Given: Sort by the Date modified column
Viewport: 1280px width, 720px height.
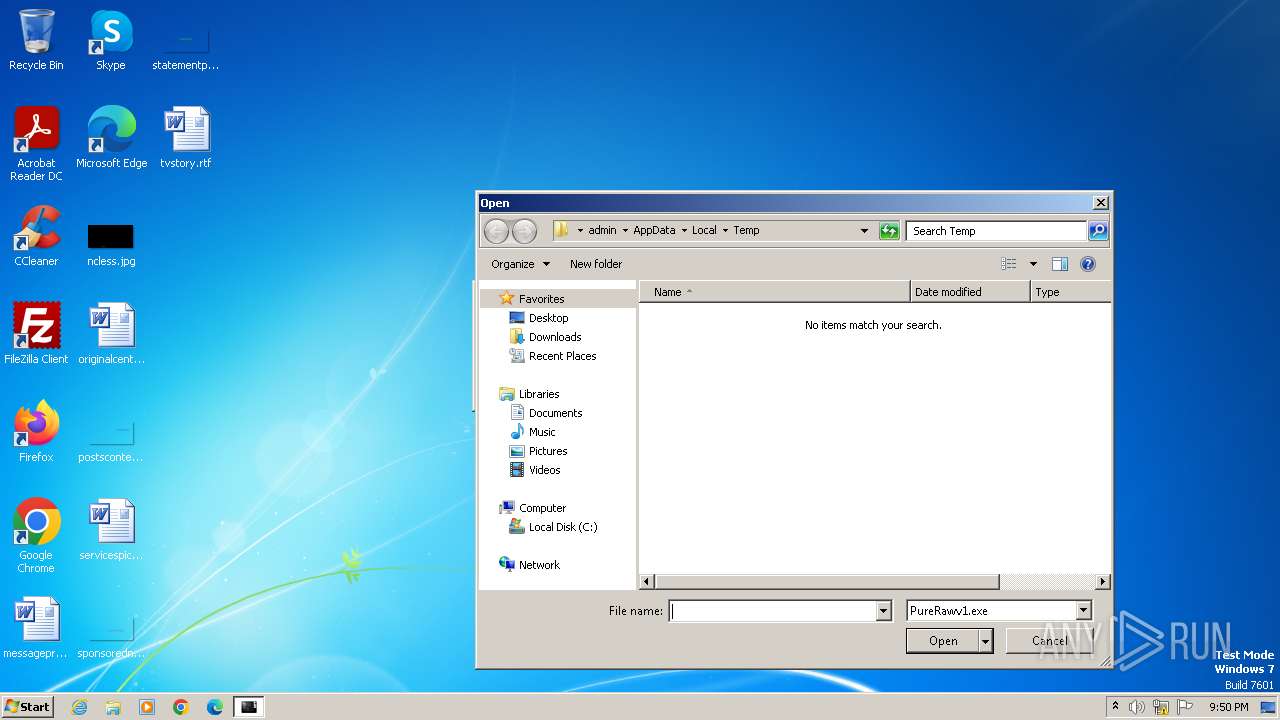Looking at the screenshot, I should click(x=970, y=292).
